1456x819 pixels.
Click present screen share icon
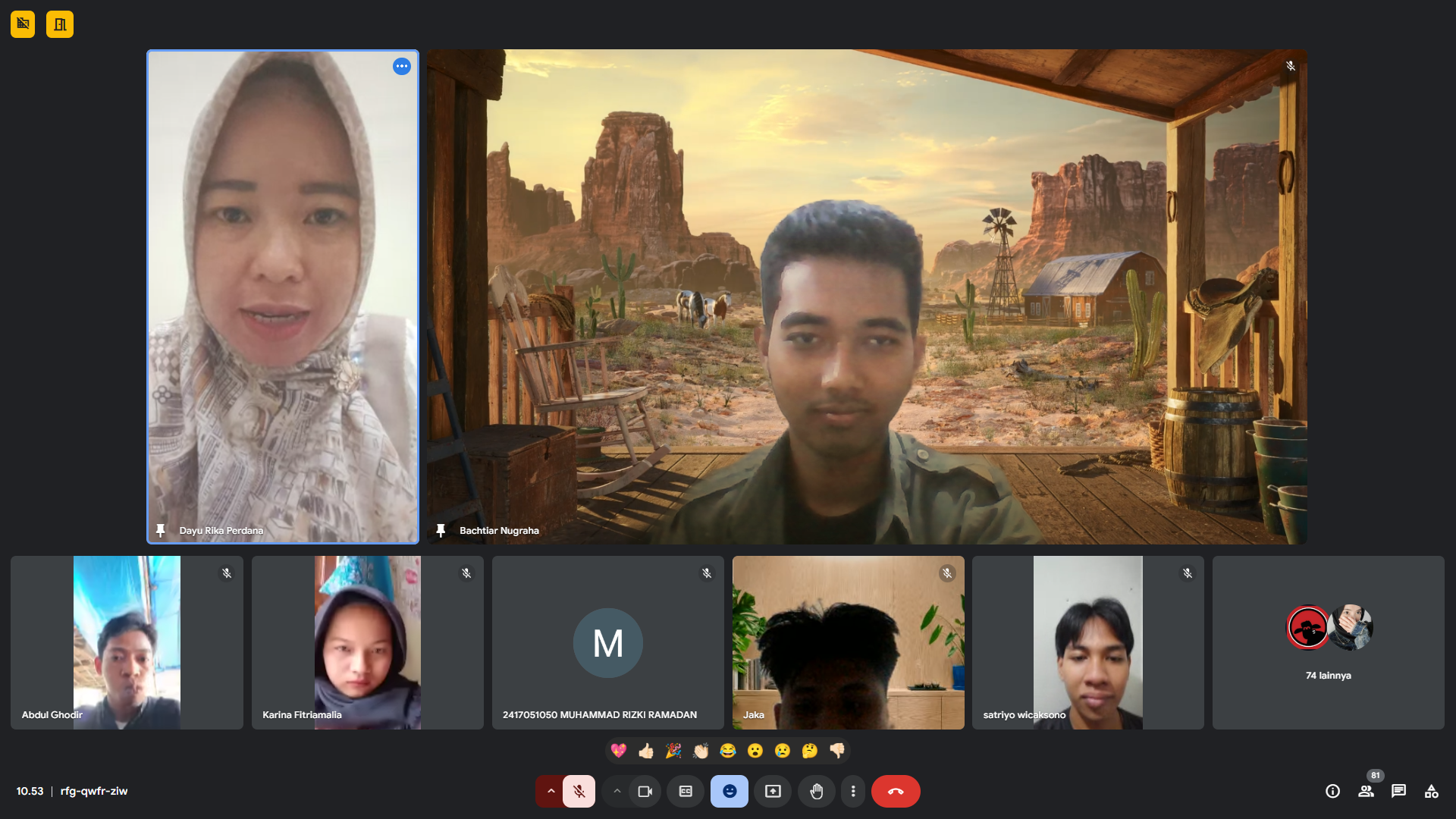[x=773, y=791]
